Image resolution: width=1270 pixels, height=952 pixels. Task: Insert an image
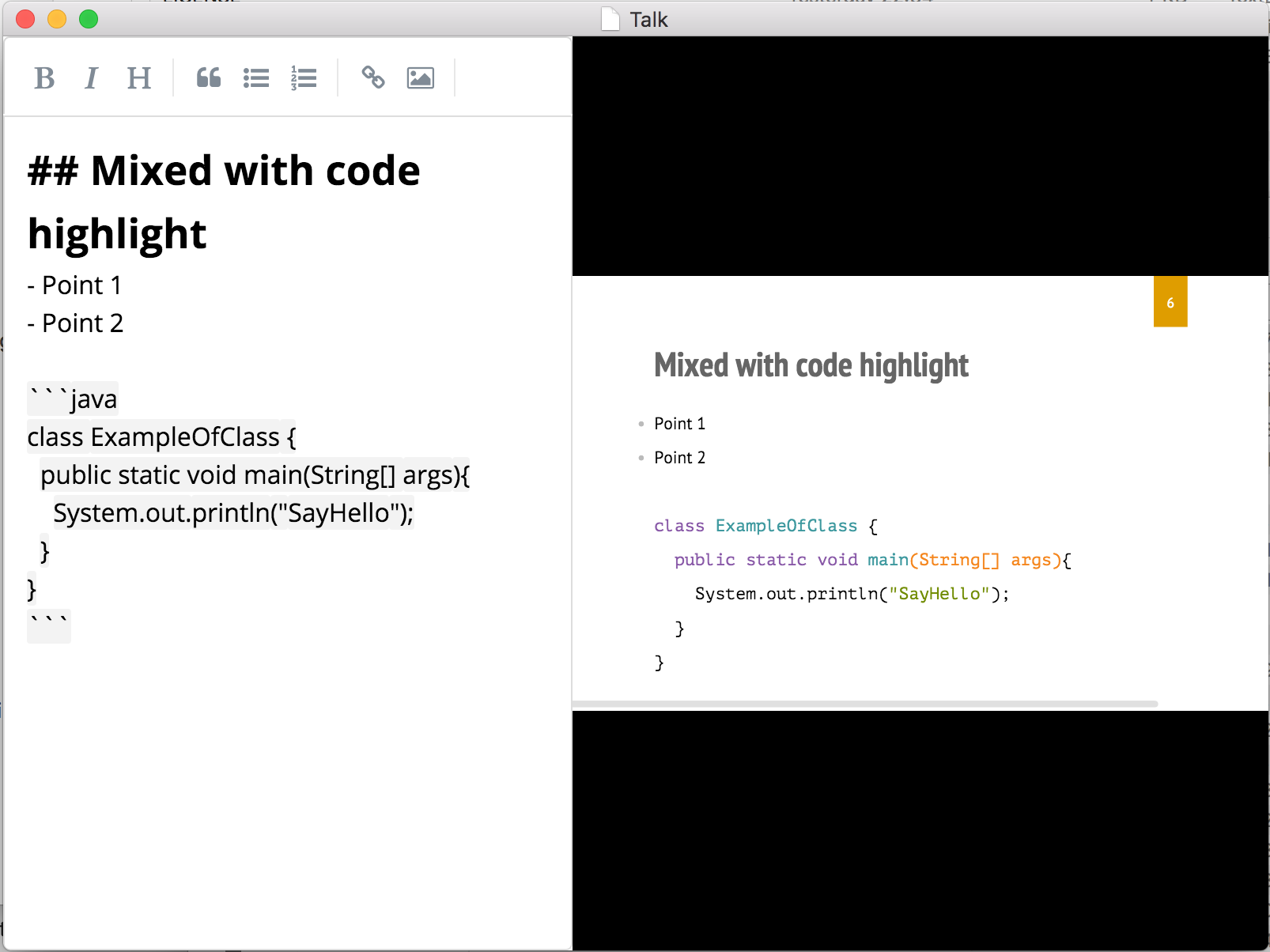(x=421, y=77)
